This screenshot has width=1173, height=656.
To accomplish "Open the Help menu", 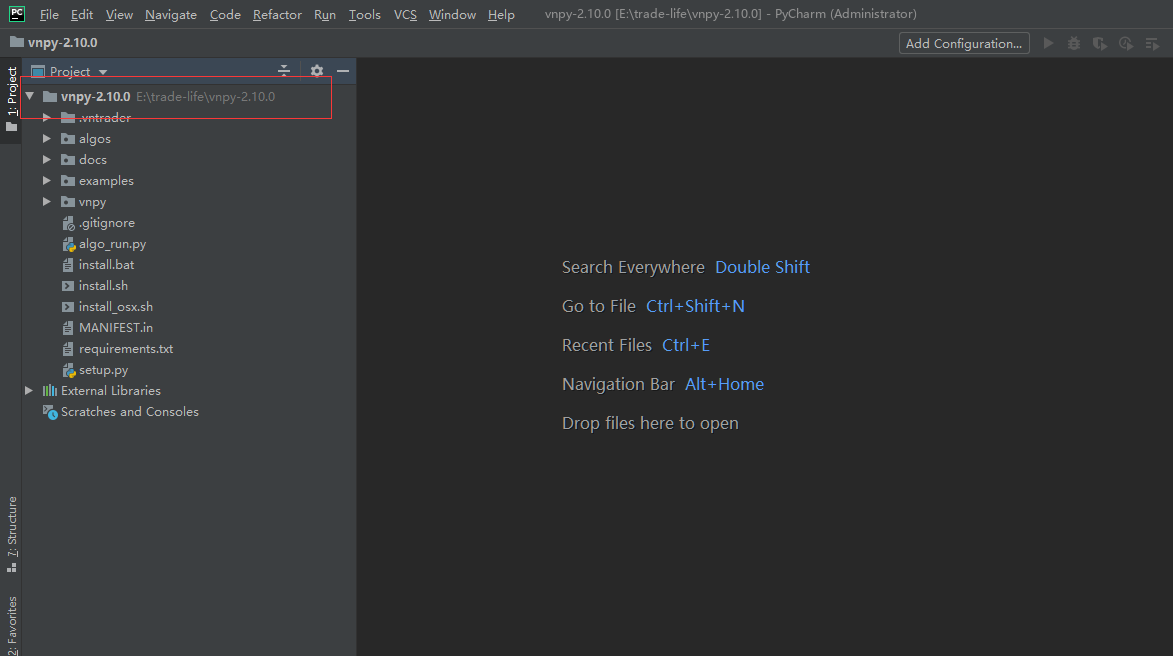I will point(501,14).
